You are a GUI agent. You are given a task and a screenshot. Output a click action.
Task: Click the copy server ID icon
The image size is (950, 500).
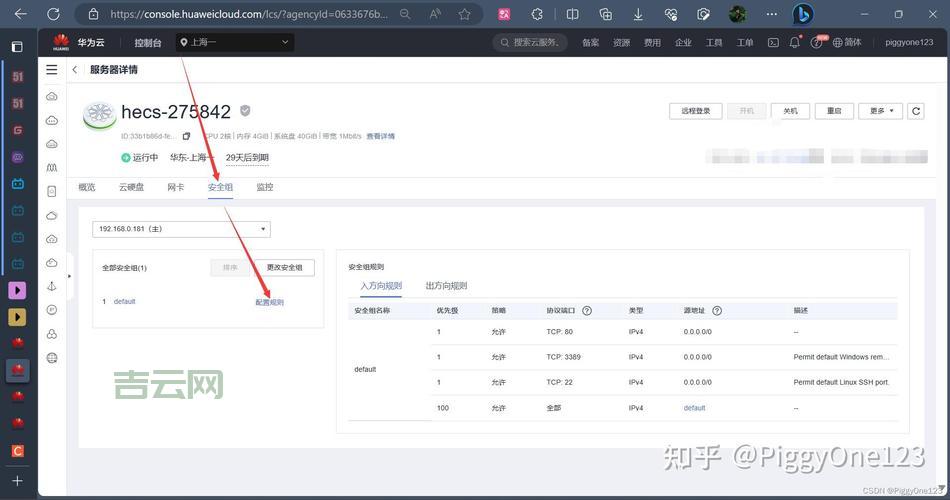click(x=186, y=136)
